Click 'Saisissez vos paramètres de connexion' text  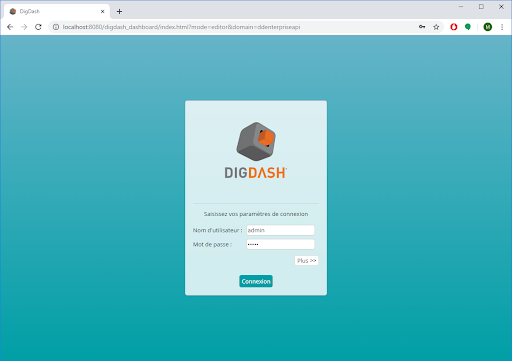pyautogui.click(x=256, y=214)
